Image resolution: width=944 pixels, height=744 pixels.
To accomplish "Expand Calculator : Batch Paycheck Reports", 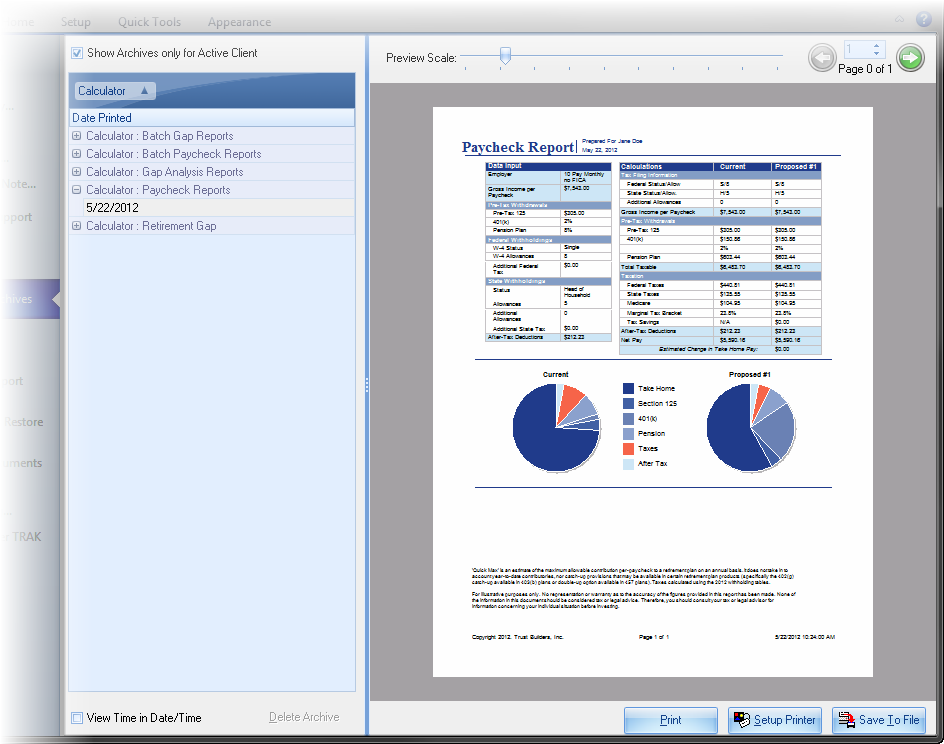I will click(x=77, y=154).
